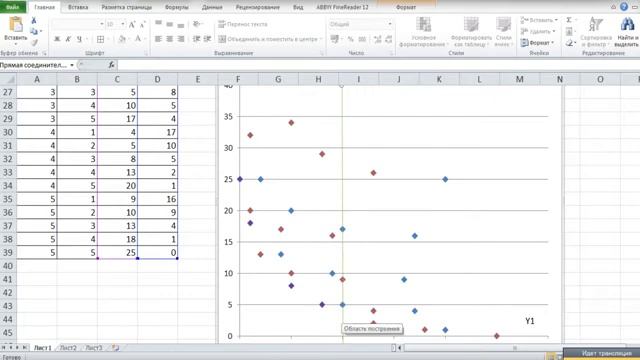The width and height of the screenshot is (640, 360).
Task: Apply fill color with the paint bucket
Action: click(x=122, y=39)
